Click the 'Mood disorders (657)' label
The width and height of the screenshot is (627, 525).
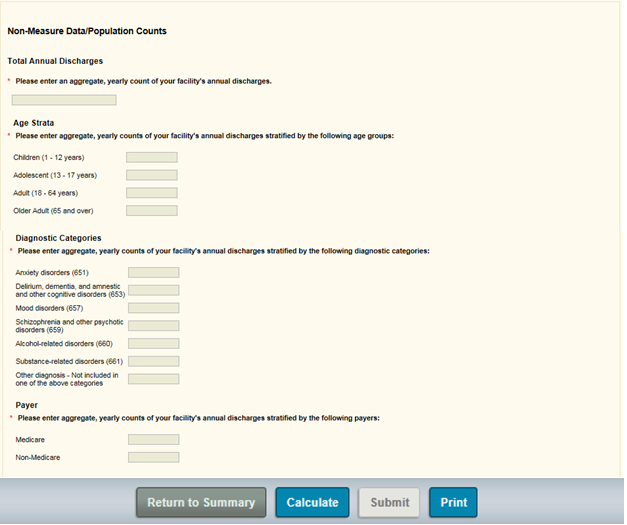click(x=49, y=308)
